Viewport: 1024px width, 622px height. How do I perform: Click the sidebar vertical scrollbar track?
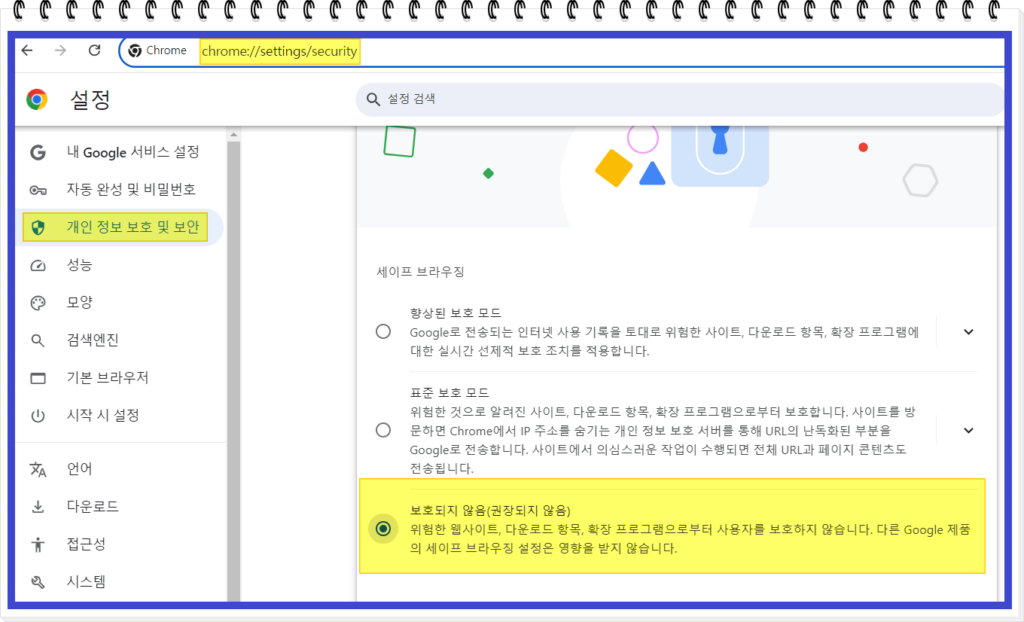click(x=233, y=372)
